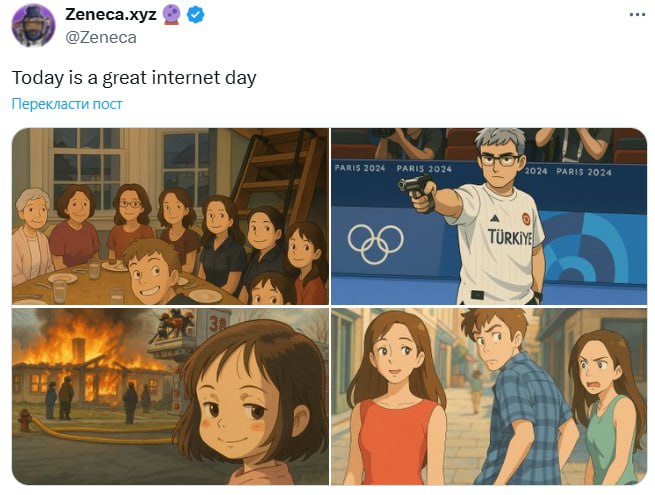Open the Zeneca.xyz profile avatar
The image size is (655, 495).
point(33,25)
